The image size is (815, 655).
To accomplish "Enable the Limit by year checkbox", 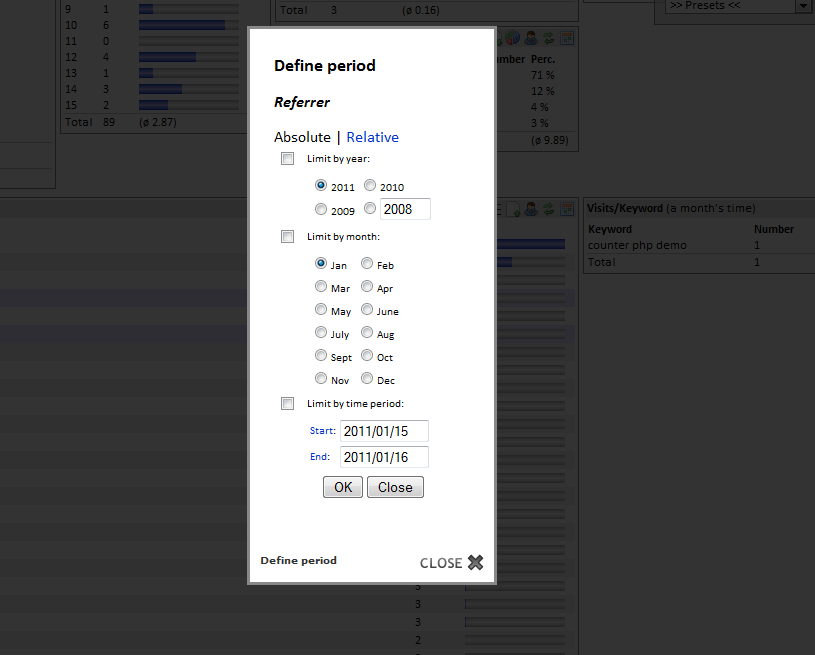I will point(288,158).
